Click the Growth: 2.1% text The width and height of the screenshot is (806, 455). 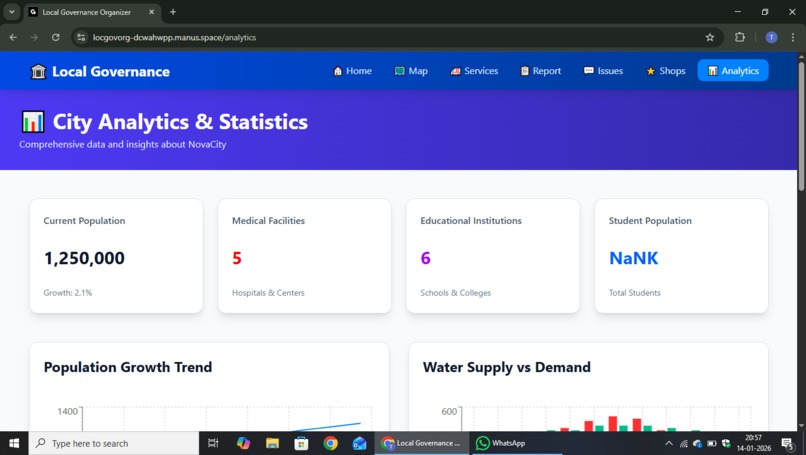(x=68, y=293)
